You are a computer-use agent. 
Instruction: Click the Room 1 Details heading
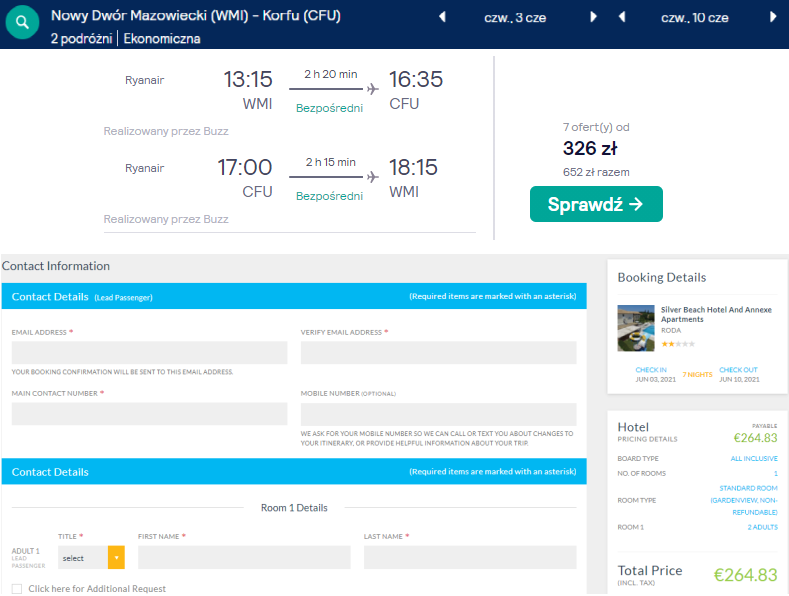point(294,508)
